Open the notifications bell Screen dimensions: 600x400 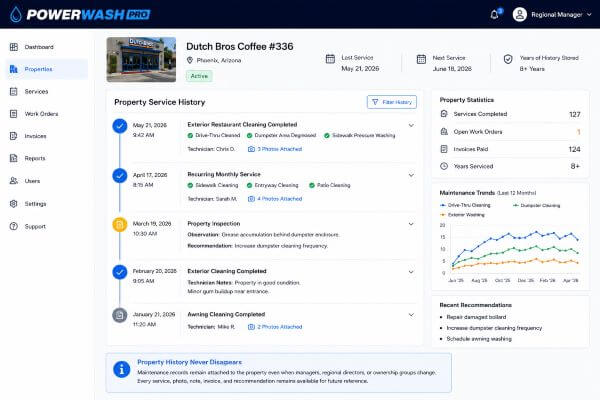[x=494, y=15]
